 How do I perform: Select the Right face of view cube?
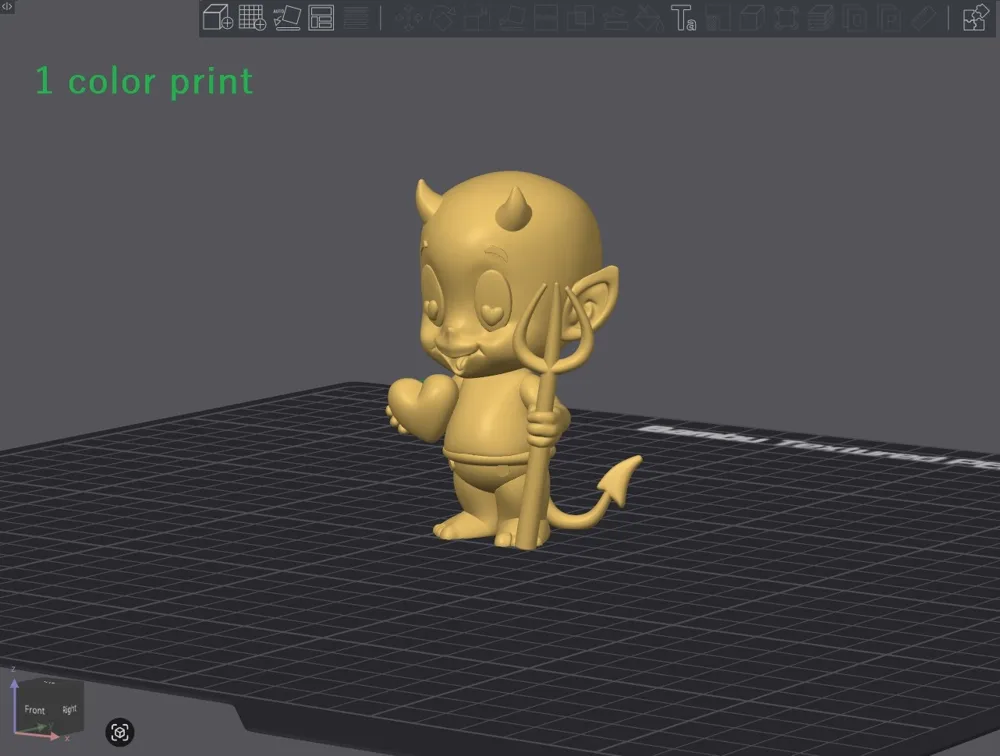point(69,709)
